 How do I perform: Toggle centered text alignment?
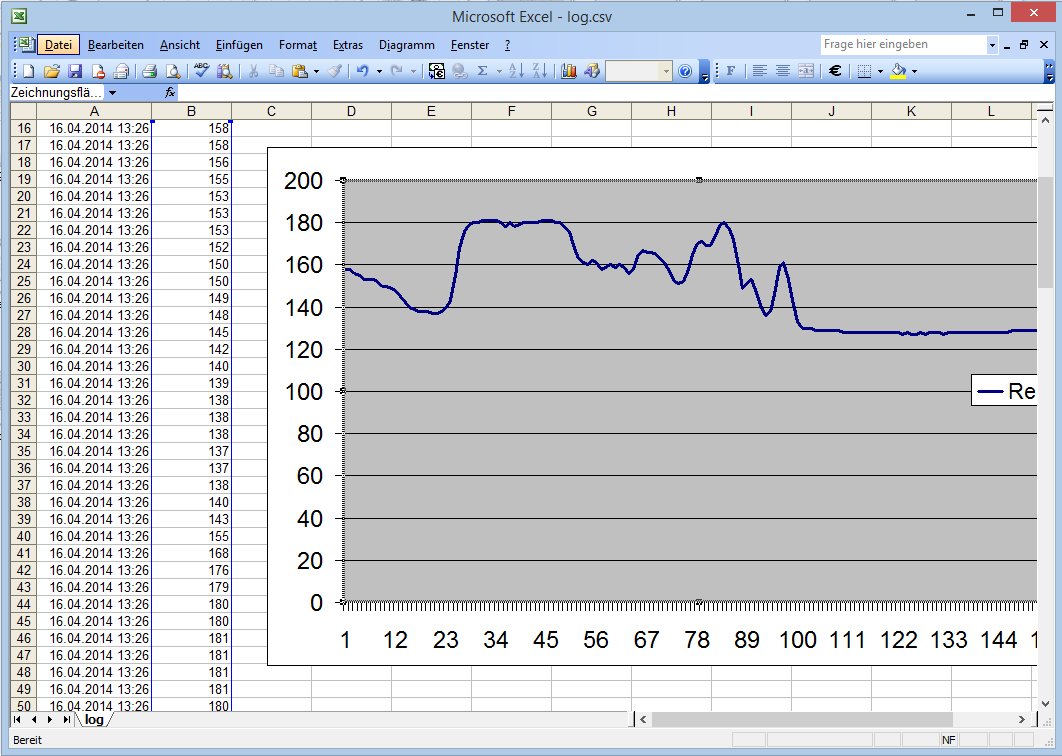point(783,71)
